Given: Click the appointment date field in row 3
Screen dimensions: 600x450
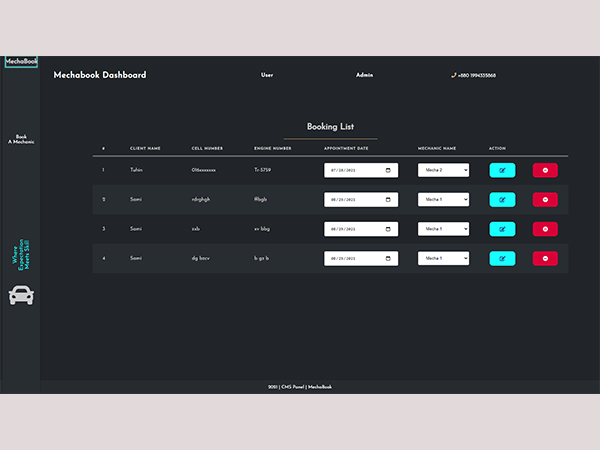Looking at the screenshot, I should point(361,229).
